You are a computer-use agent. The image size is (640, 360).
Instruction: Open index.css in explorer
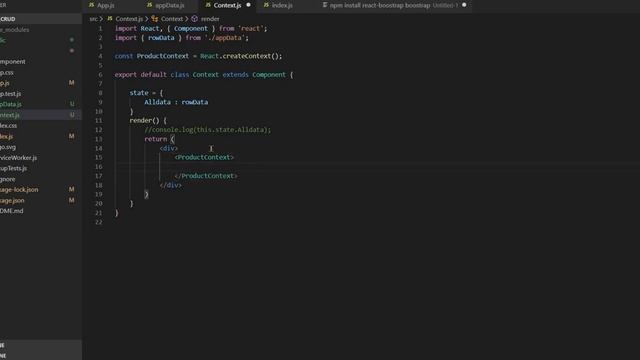41,126
